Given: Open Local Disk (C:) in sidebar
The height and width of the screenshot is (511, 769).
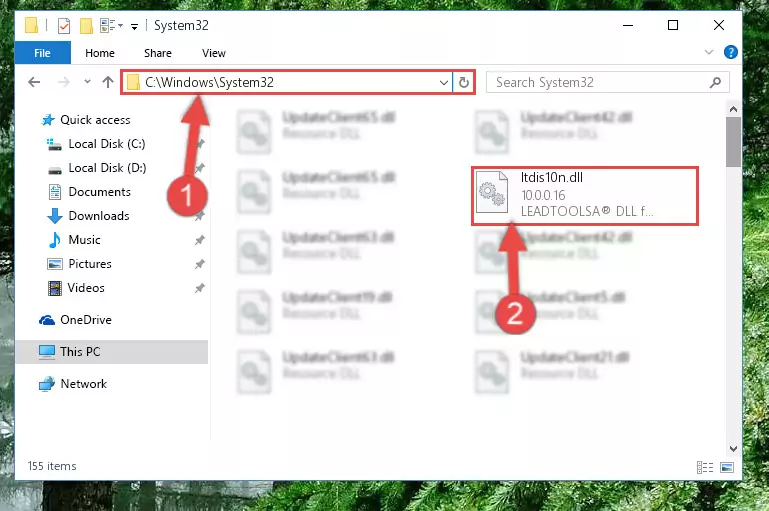Looking at the screenshot, I should [x=106, y=144].
